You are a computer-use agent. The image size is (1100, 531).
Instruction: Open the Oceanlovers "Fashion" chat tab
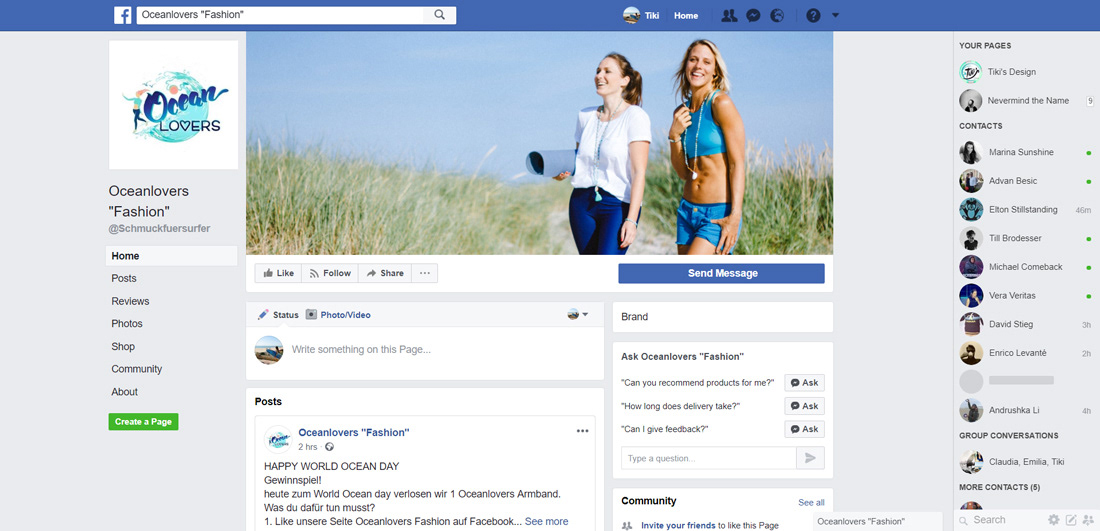[878, 521]
